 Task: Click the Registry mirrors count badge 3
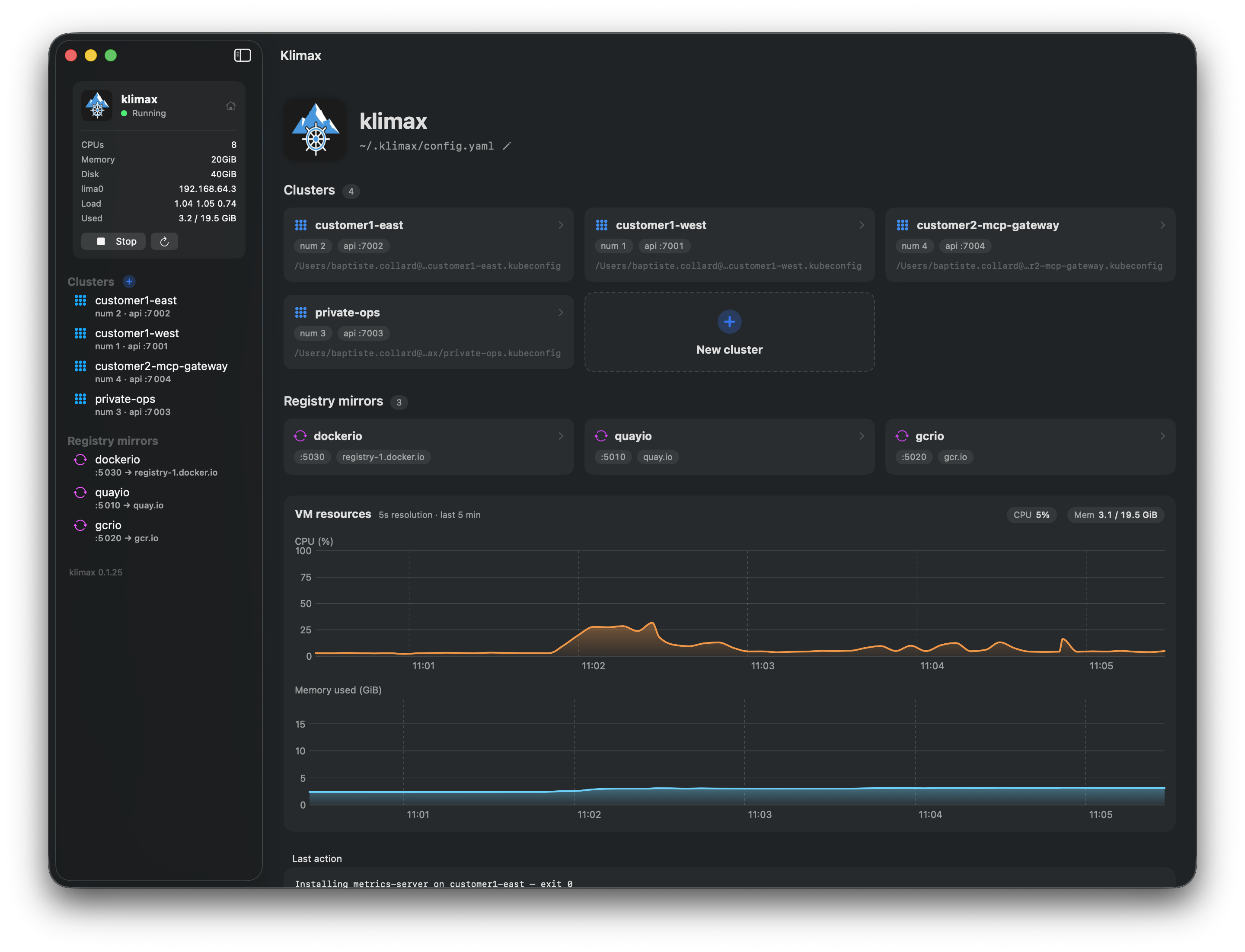point(399,402)
